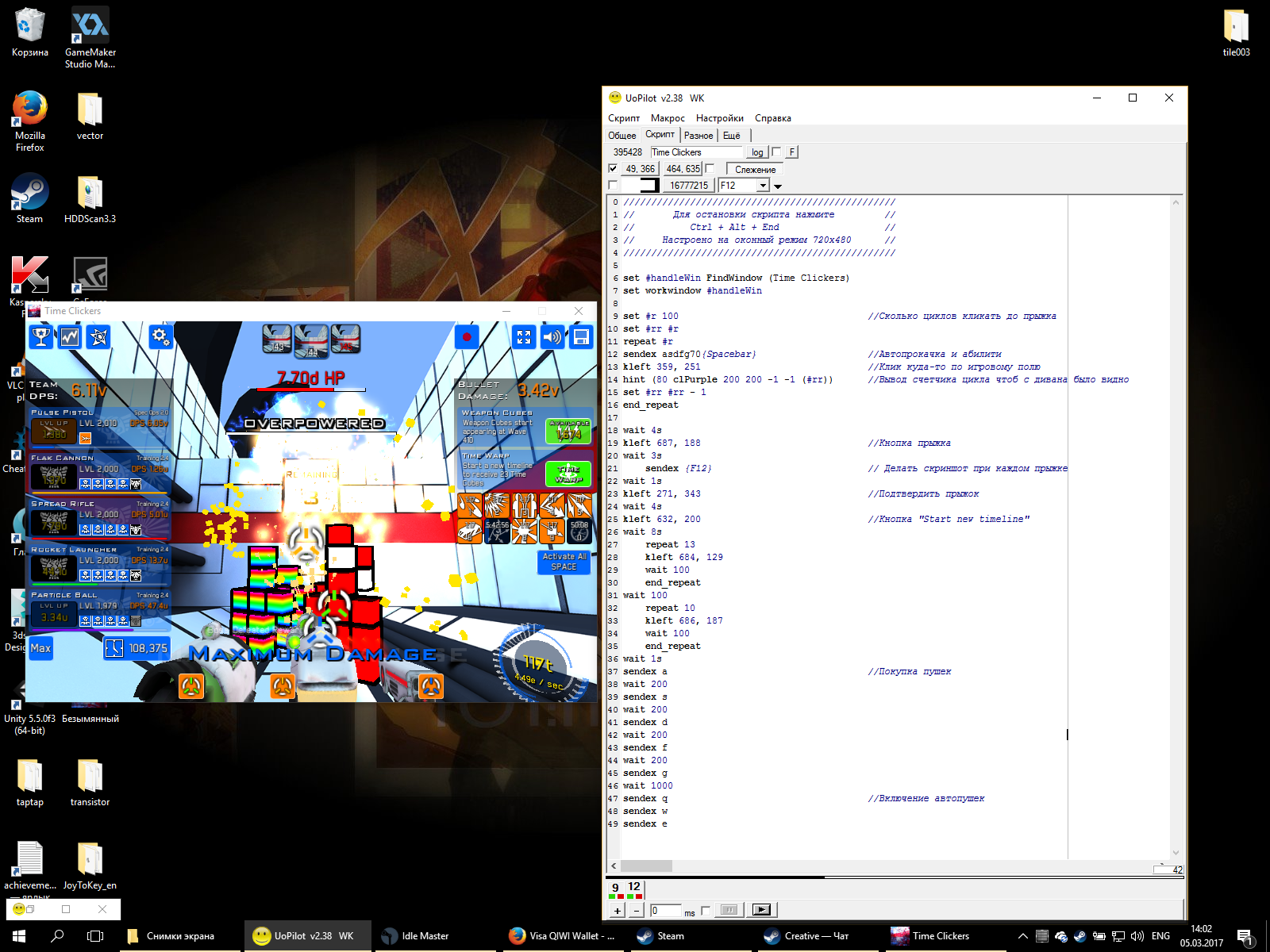Image resolution: width=1270 pixels, height=952 pixels.
Task: Open the statistics graph icon in the game
Action: click(x=70, y=337)
